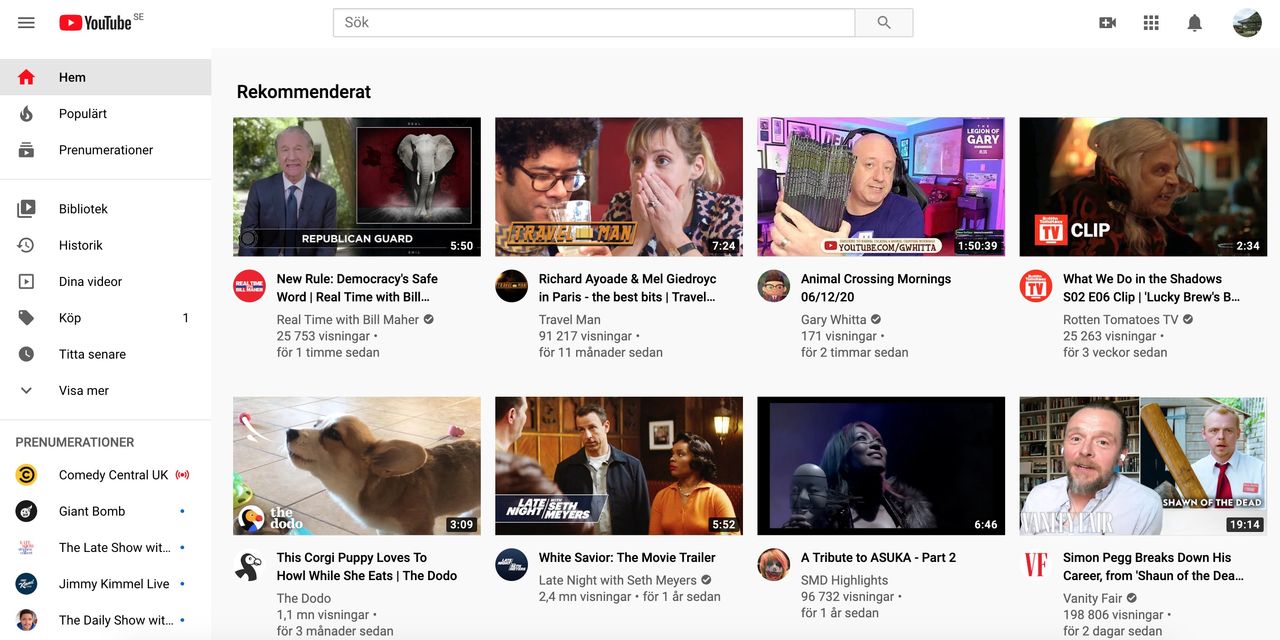Image resolution: width=1280 pixels, height=640 pixels.
Task: Click Late Night with Seth Meyers avatar
Action: coord(511,565)
